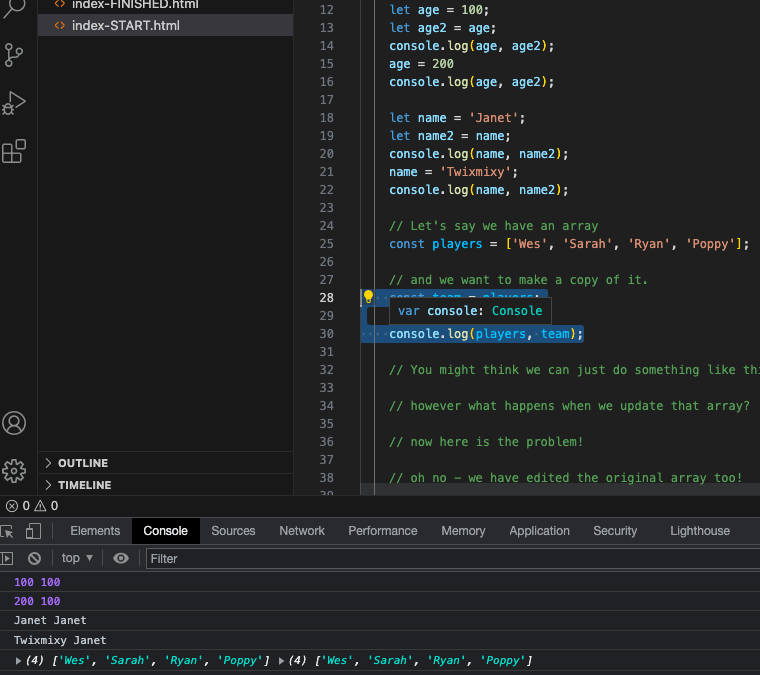Screen dimensions: 760x675
Task: Expand the OUTLINE section
Action: [x=82, y=463]
